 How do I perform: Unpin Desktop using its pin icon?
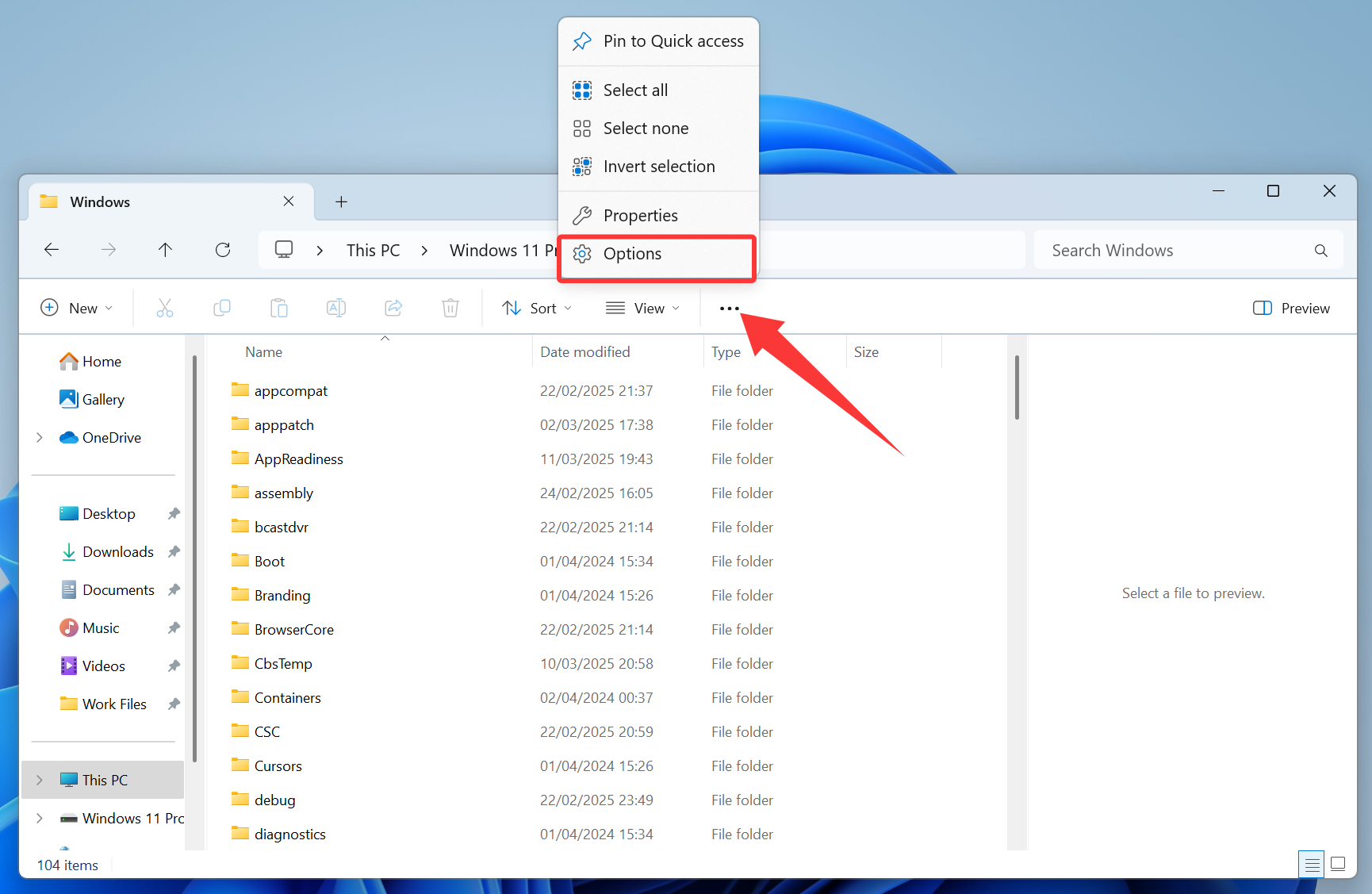[174, 514]
